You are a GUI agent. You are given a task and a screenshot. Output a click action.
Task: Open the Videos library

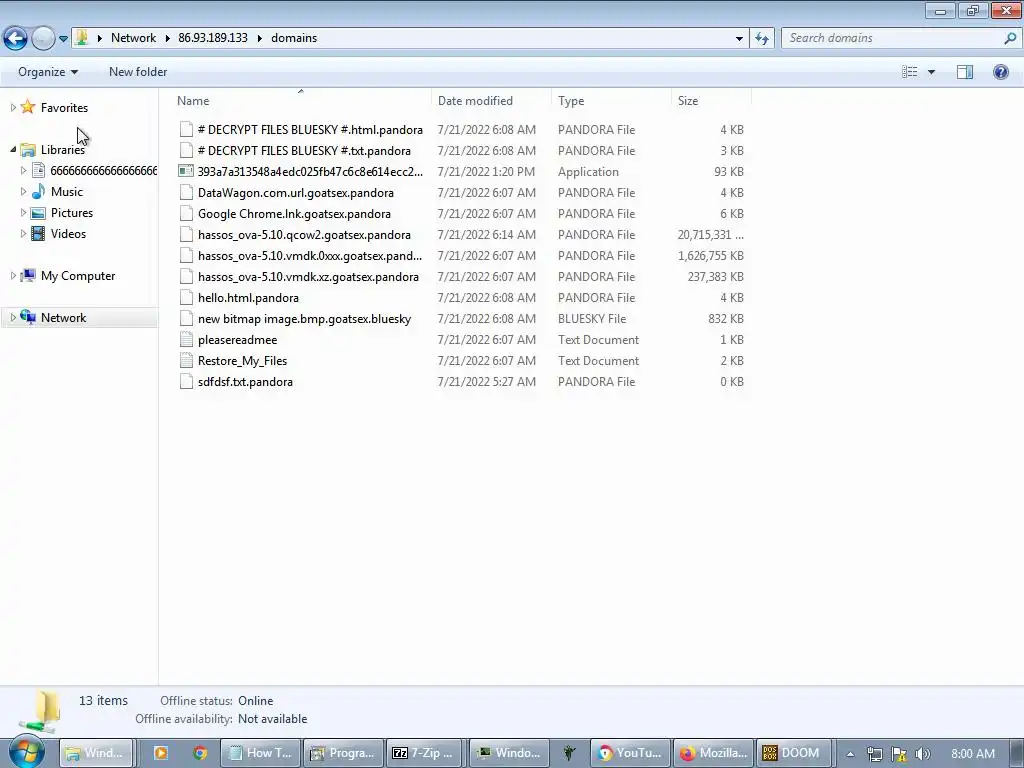[68, 234]
